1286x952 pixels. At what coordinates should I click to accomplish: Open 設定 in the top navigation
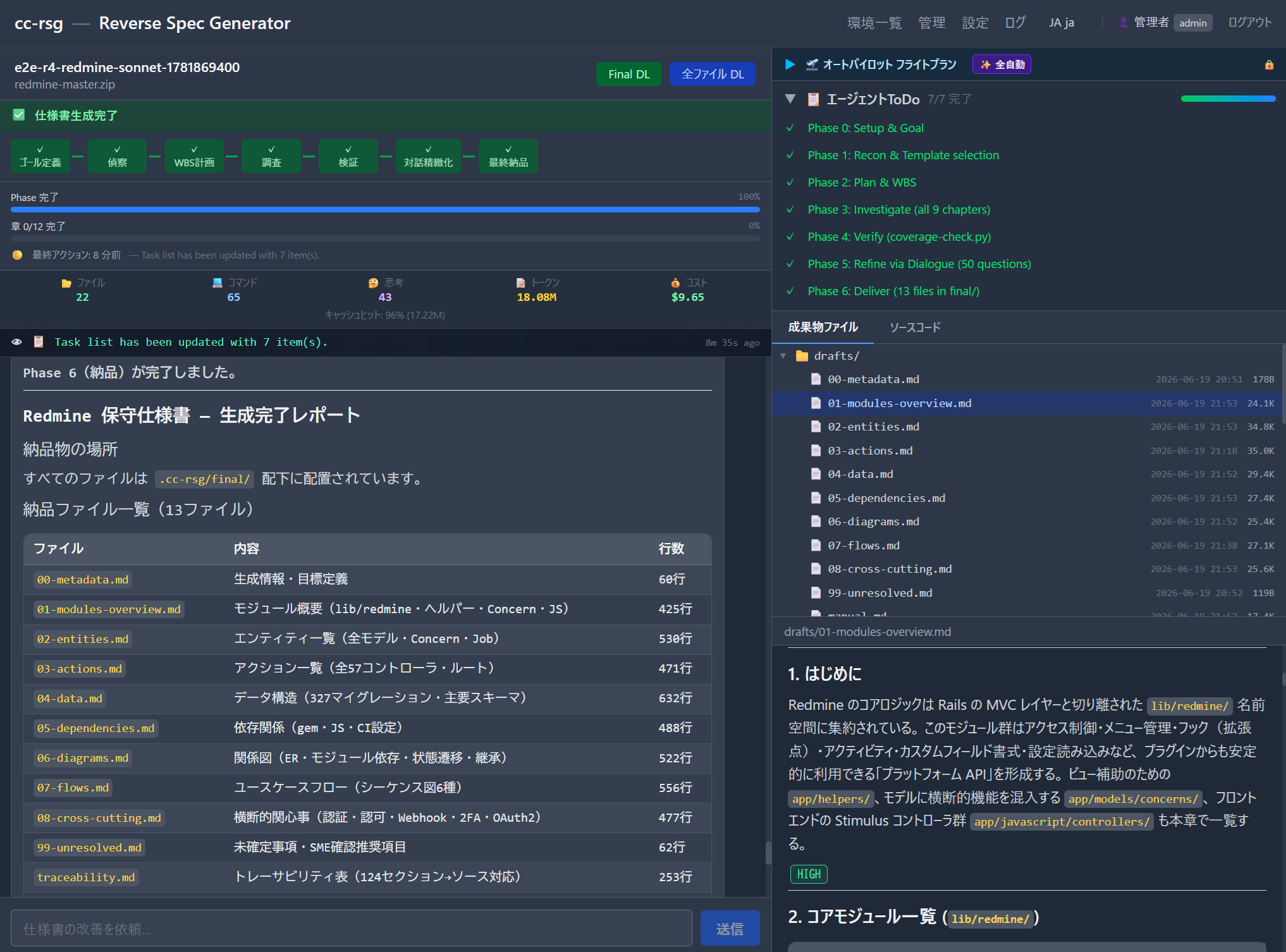(x=976, y=23)
